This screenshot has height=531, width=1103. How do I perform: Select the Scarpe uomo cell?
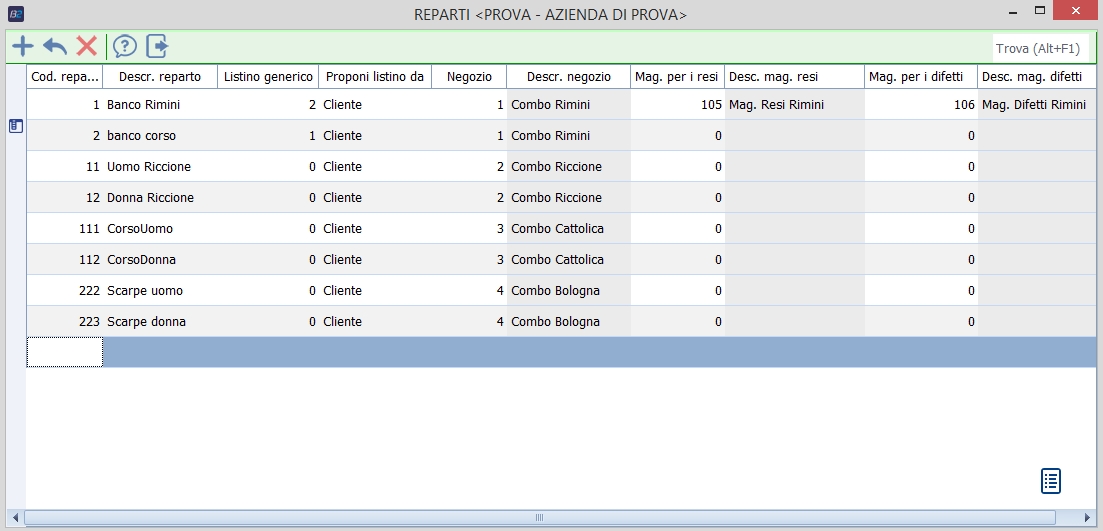[160, 290]
